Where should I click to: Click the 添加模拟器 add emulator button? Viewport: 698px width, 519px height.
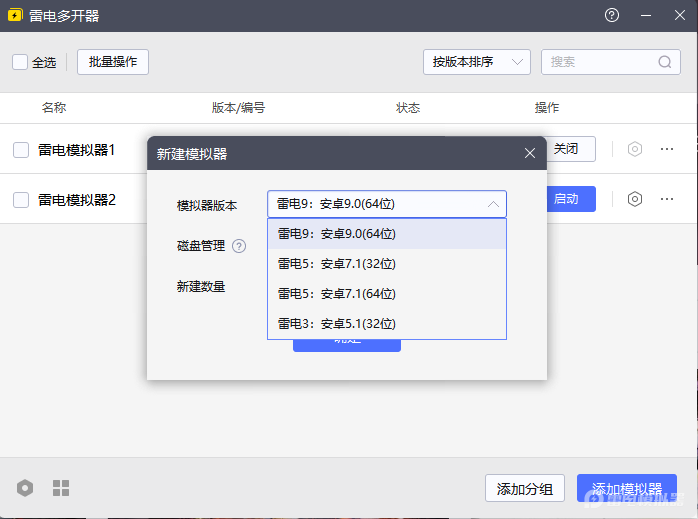pyautogui.click(x=627, y=488)
